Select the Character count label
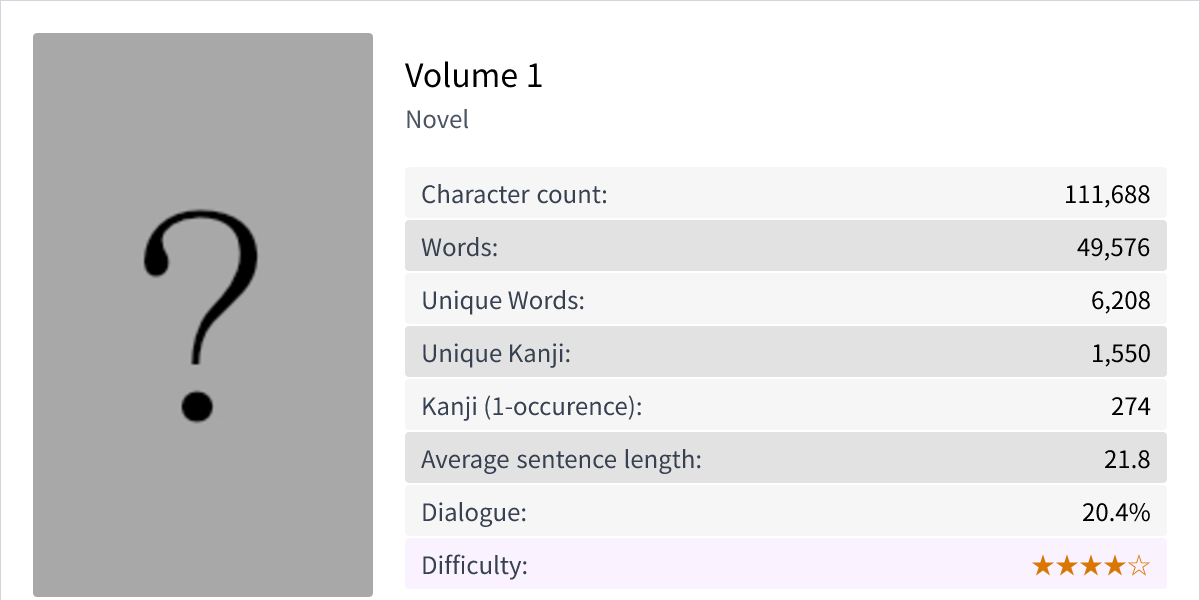1200x600 pixels. pyautogui.click(x=514, y=194)
